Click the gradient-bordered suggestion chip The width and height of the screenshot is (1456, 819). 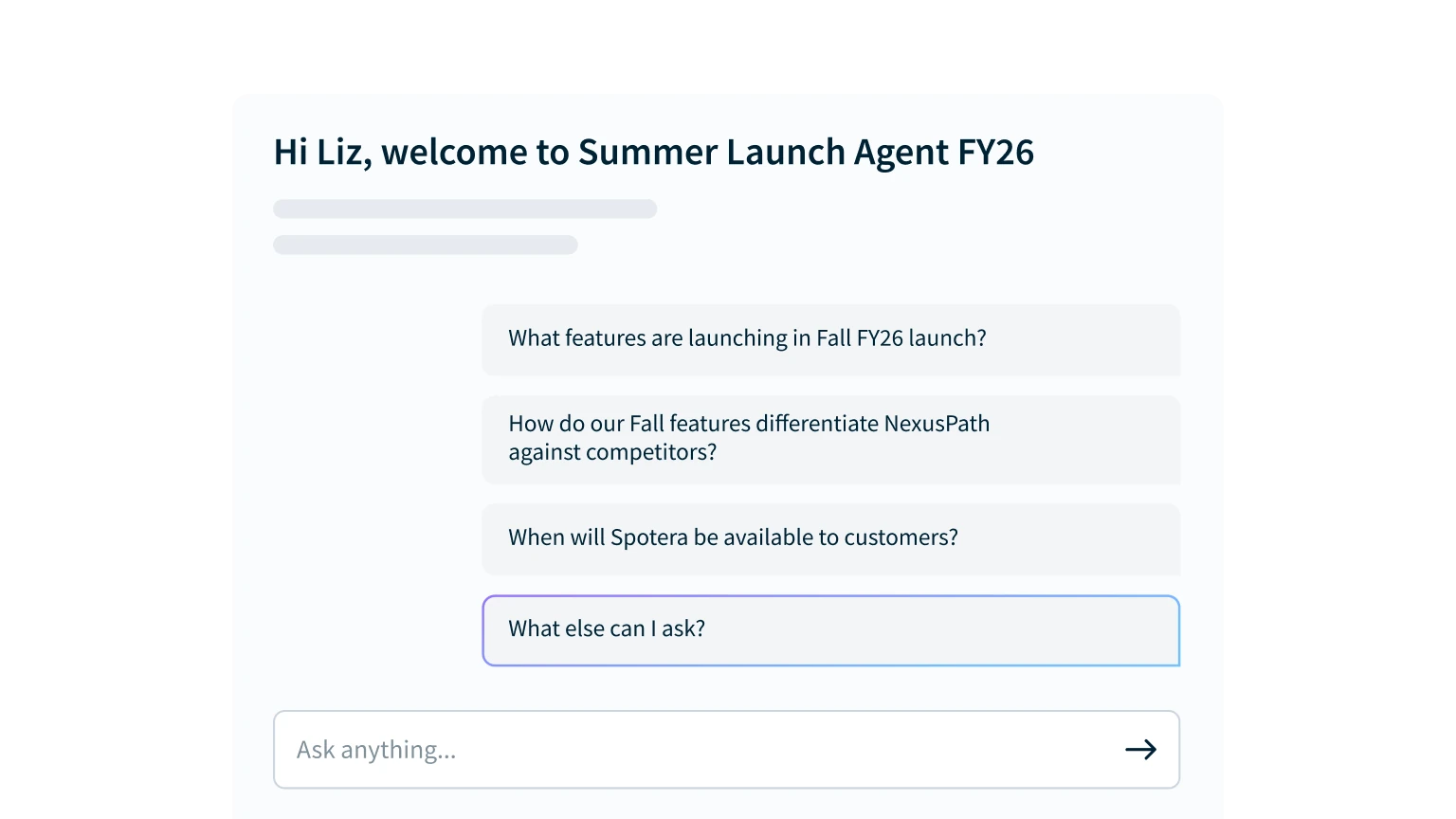[x=830, y=630]
